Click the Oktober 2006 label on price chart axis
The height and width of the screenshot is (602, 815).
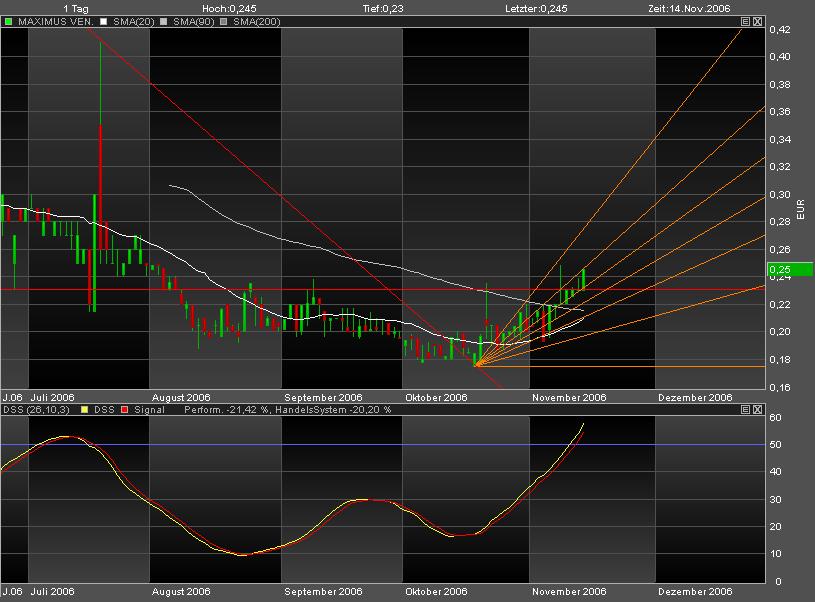436,397
